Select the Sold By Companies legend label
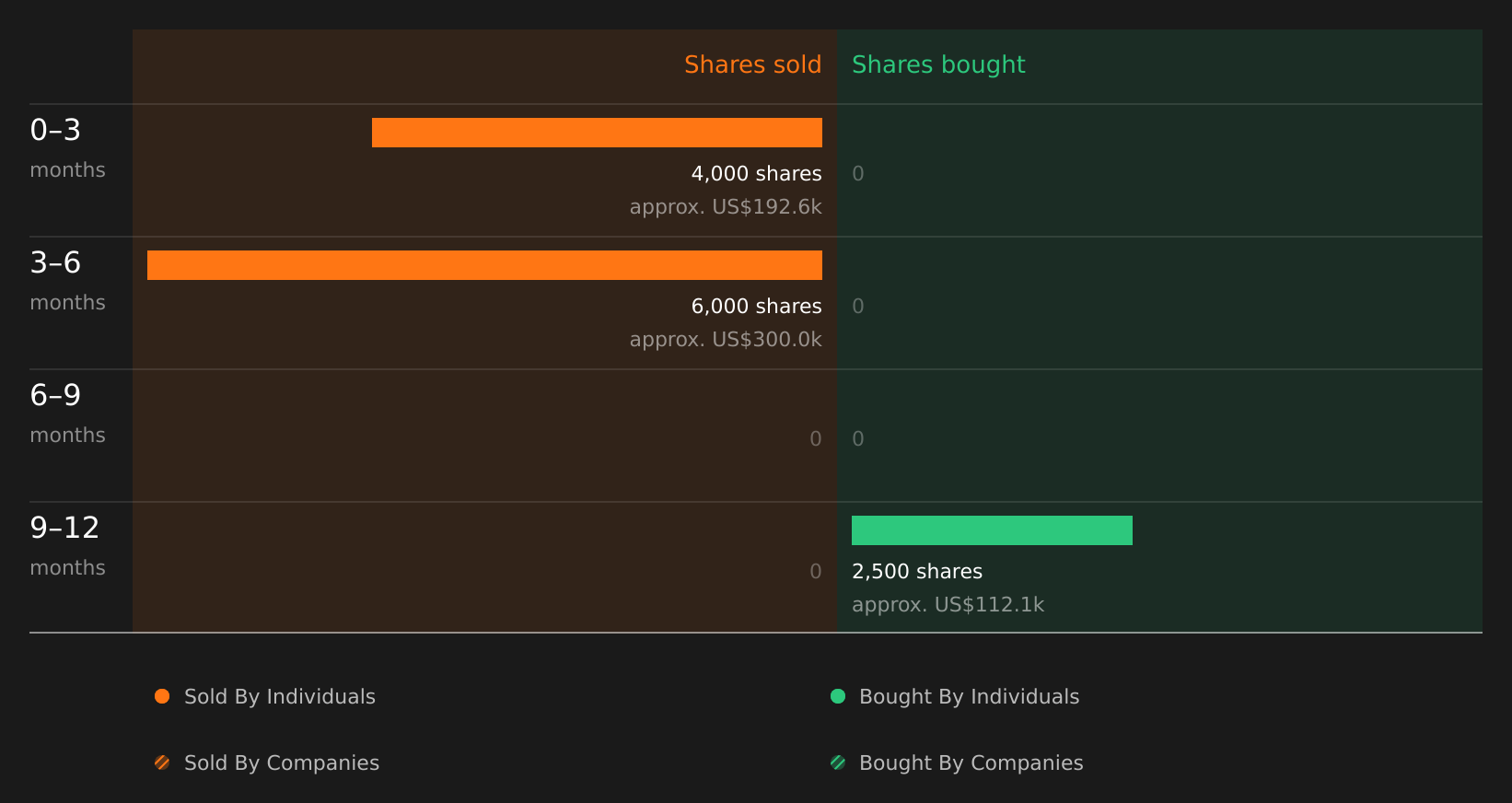This screenshot has width=1512, height=803. tap(282, 762)
